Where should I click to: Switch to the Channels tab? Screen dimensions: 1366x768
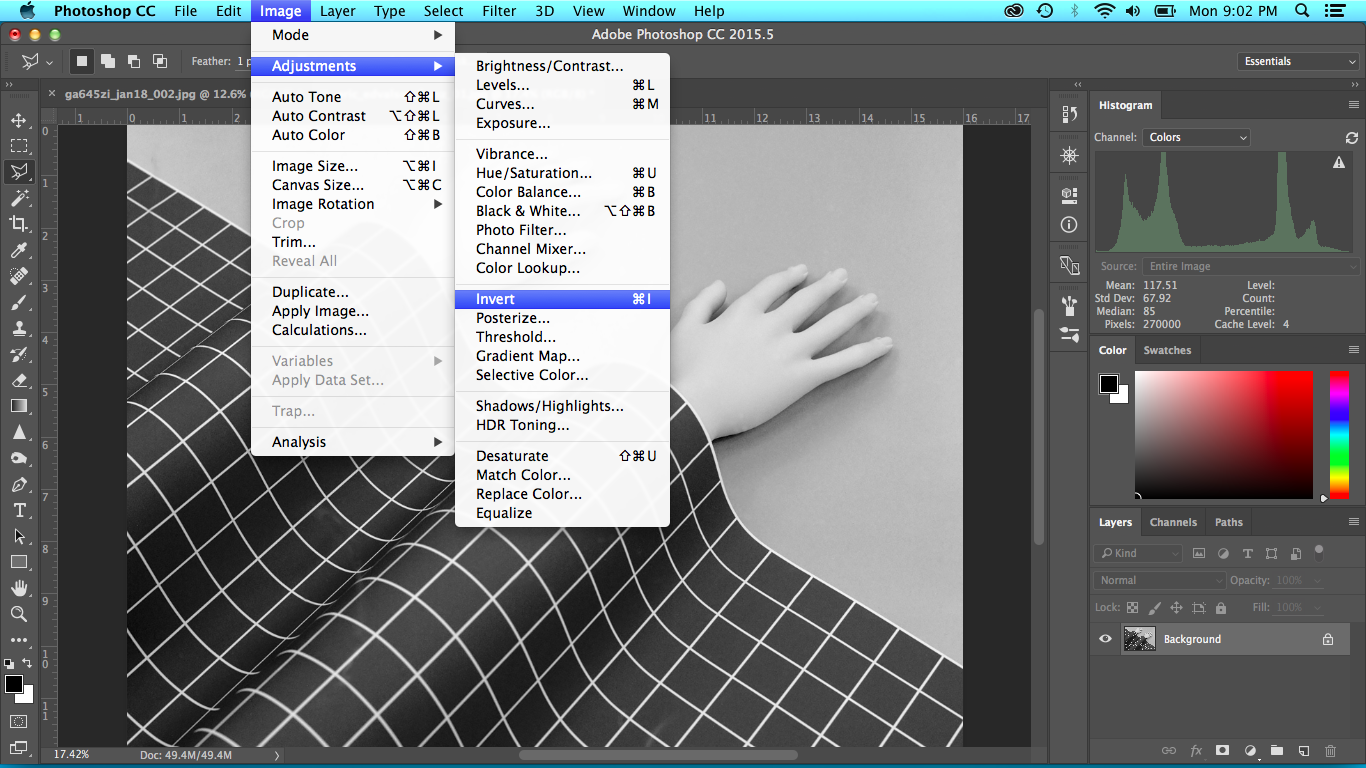coord(1173,522)
